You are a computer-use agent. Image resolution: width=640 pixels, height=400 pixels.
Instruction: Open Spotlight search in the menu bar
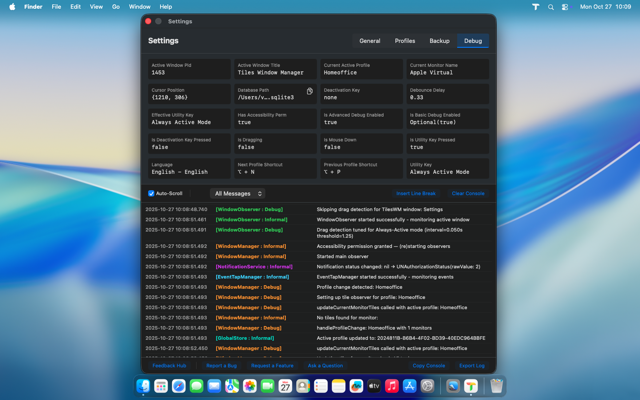pyautogui.click(x=551, y=7)
